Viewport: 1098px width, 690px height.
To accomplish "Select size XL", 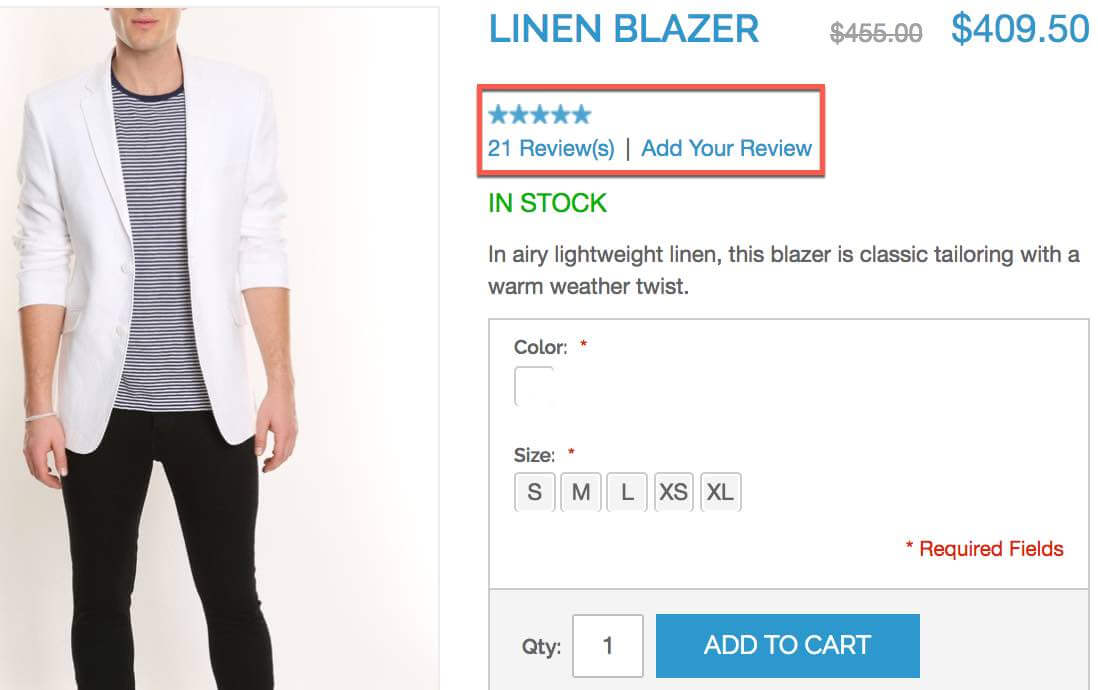I will [720, 493].
